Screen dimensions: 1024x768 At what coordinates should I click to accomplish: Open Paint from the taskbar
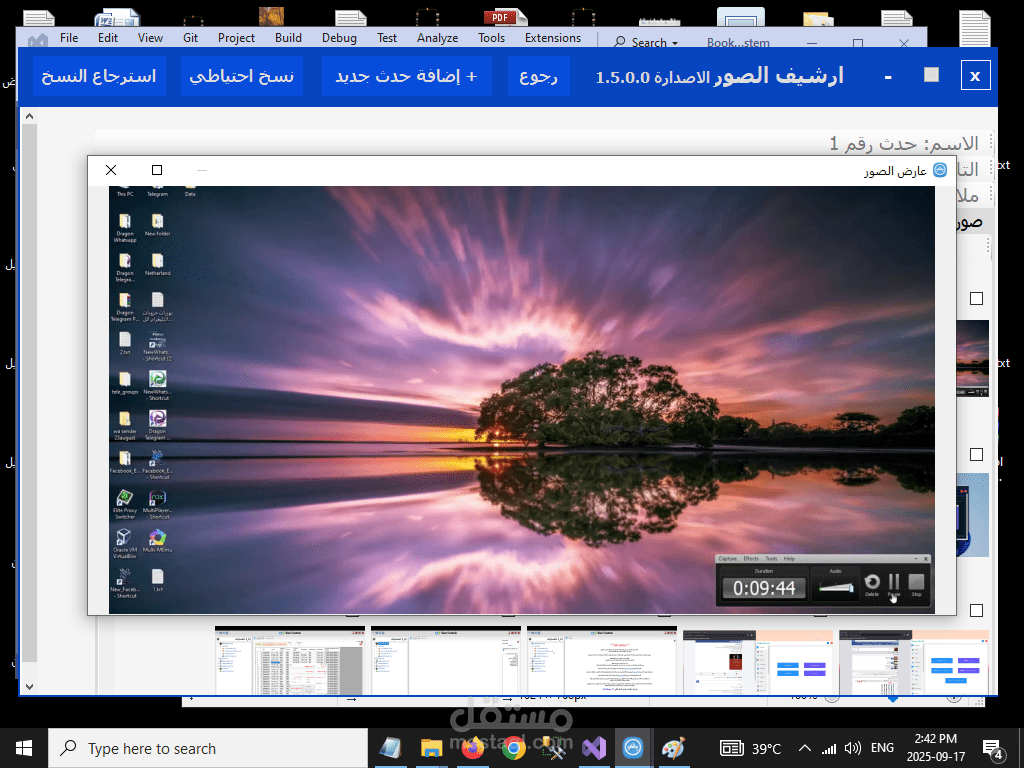tap(673, 748)
